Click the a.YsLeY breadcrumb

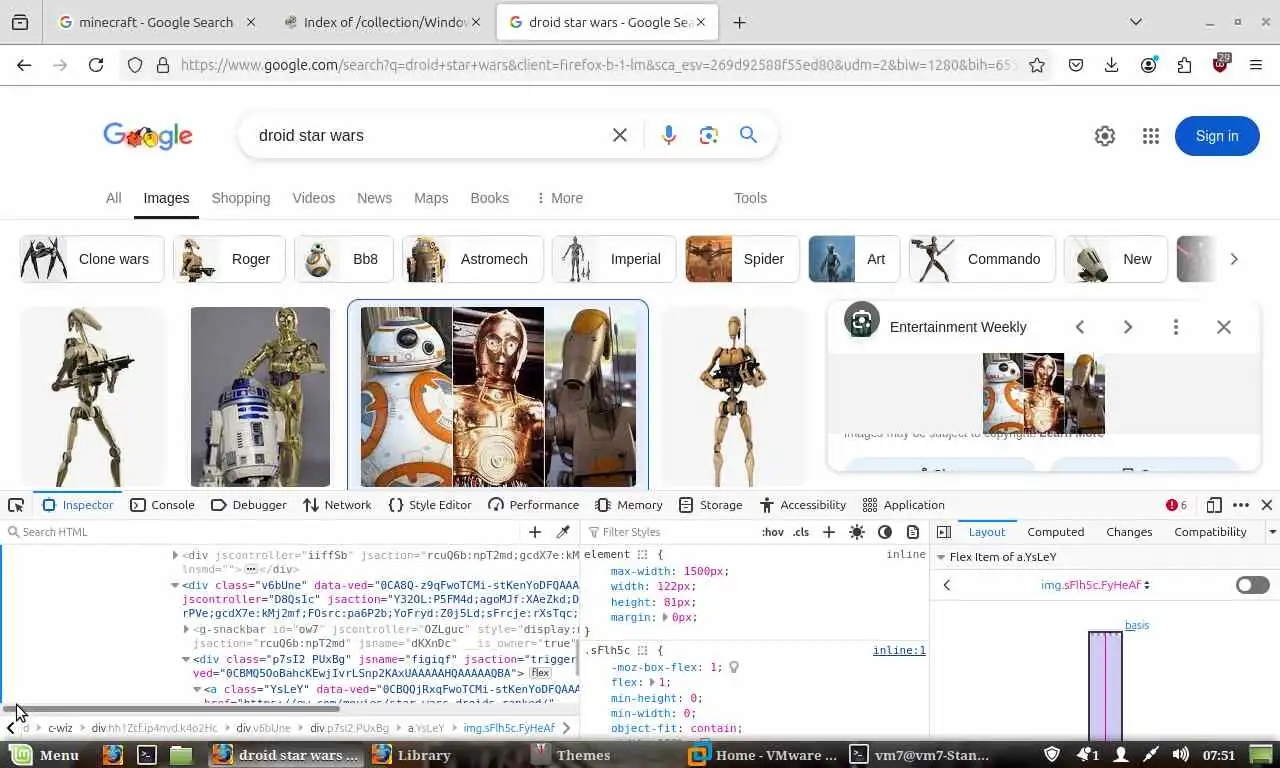[x=426, y=728]
